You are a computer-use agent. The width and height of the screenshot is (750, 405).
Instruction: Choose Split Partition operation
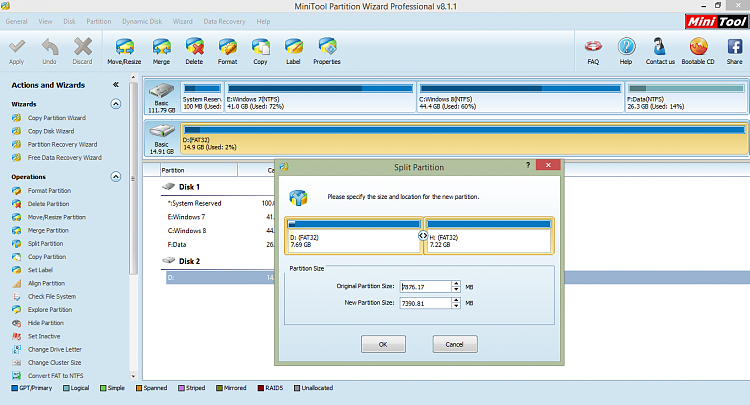coord(45,243)
